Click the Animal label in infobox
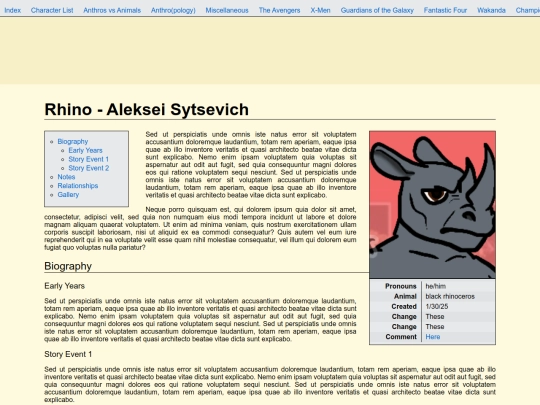540x405 pixels. [405, 296]
